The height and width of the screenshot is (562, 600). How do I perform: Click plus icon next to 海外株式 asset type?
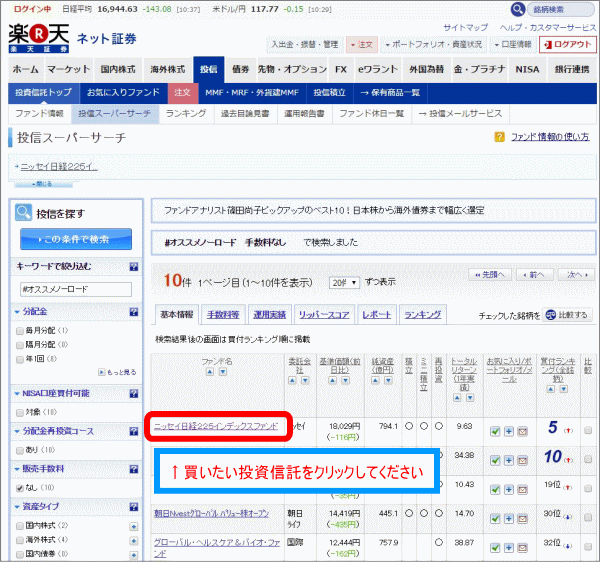[134, 541]
